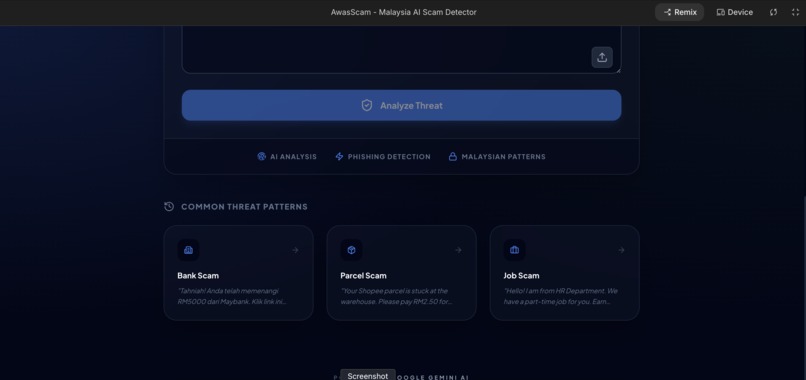Click the shield icon on Analyze Threat
Screen dimensions: 806x380
coord(367,105)
